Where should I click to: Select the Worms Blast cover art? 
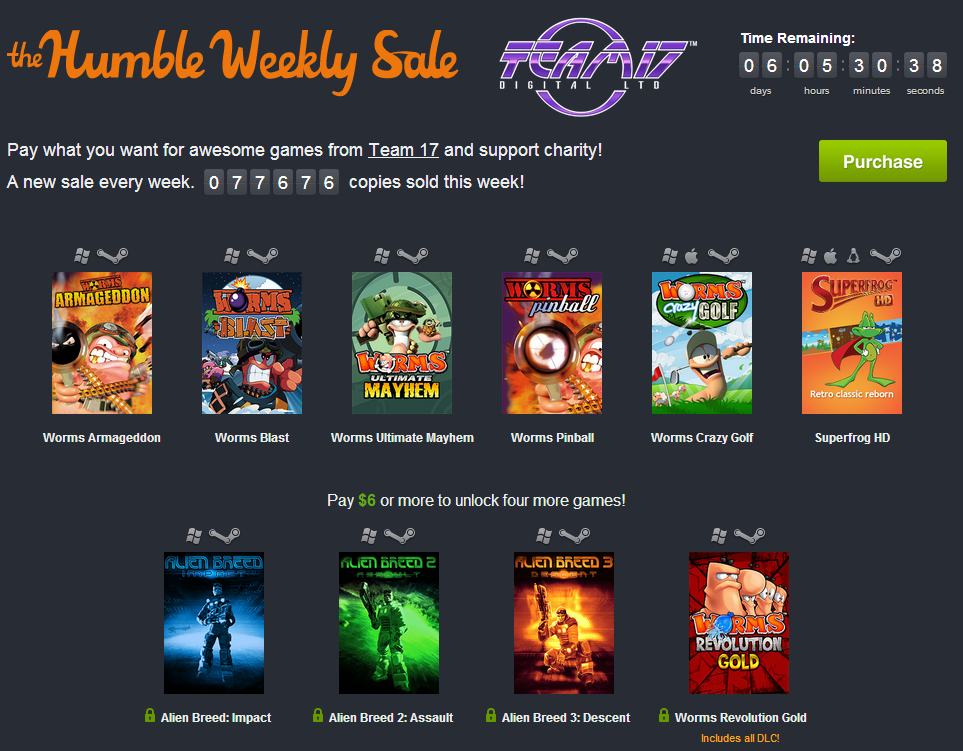click(252, 343)
